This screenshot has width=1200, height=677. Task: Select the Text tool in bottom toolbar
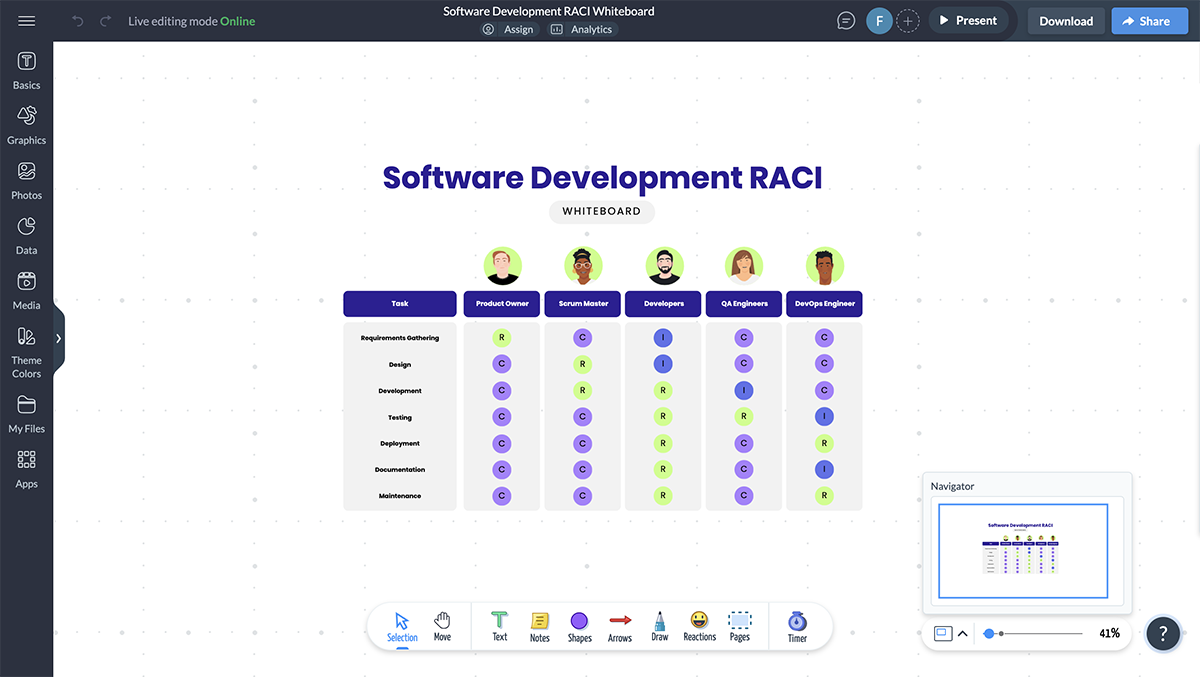(x=500, y=626)
